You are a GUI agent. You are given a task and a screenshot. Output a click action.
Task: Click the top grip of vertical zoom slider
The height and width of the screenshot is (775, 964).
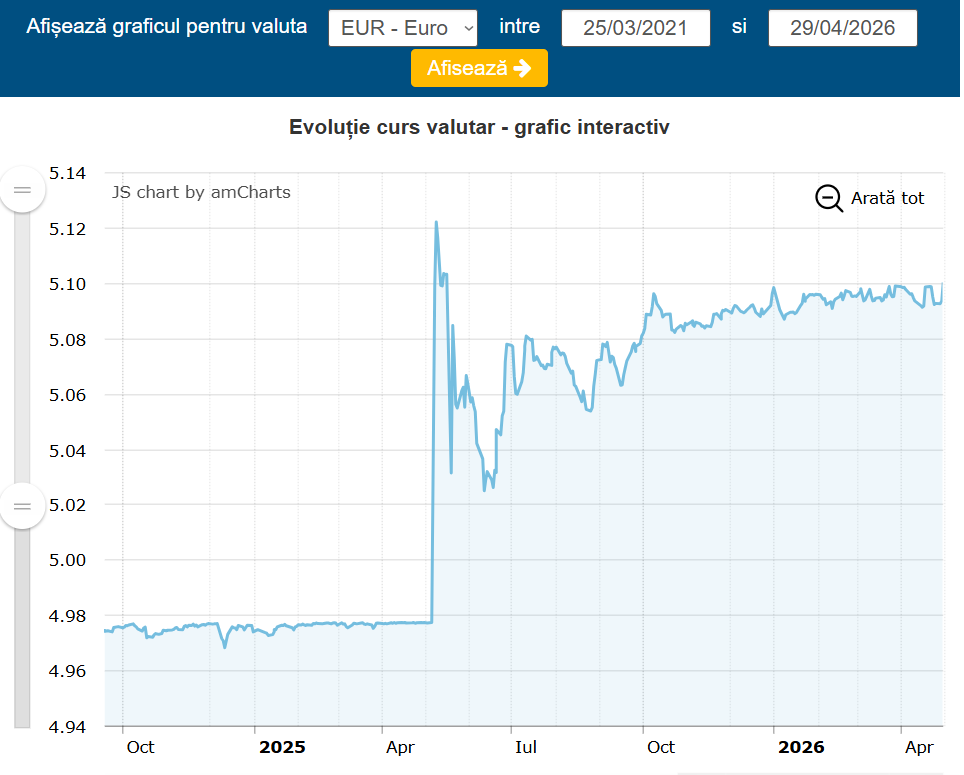point(22,189)
